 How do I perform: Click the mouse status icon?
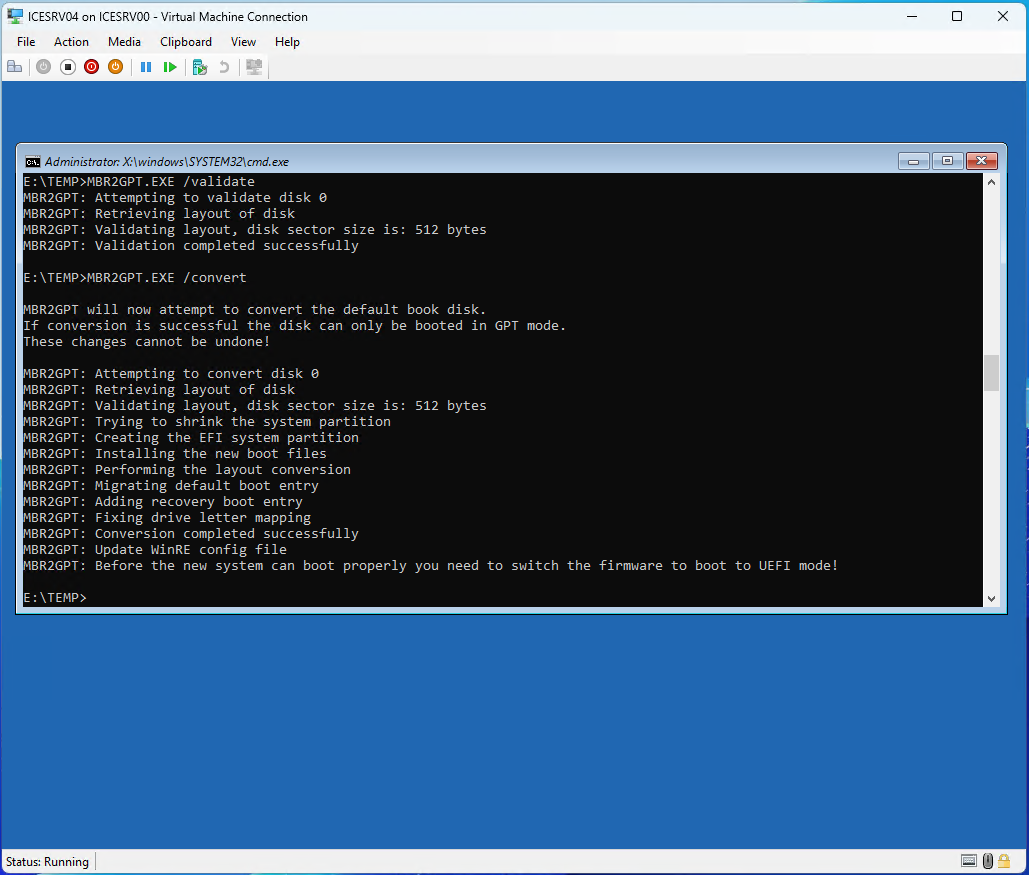988,861
